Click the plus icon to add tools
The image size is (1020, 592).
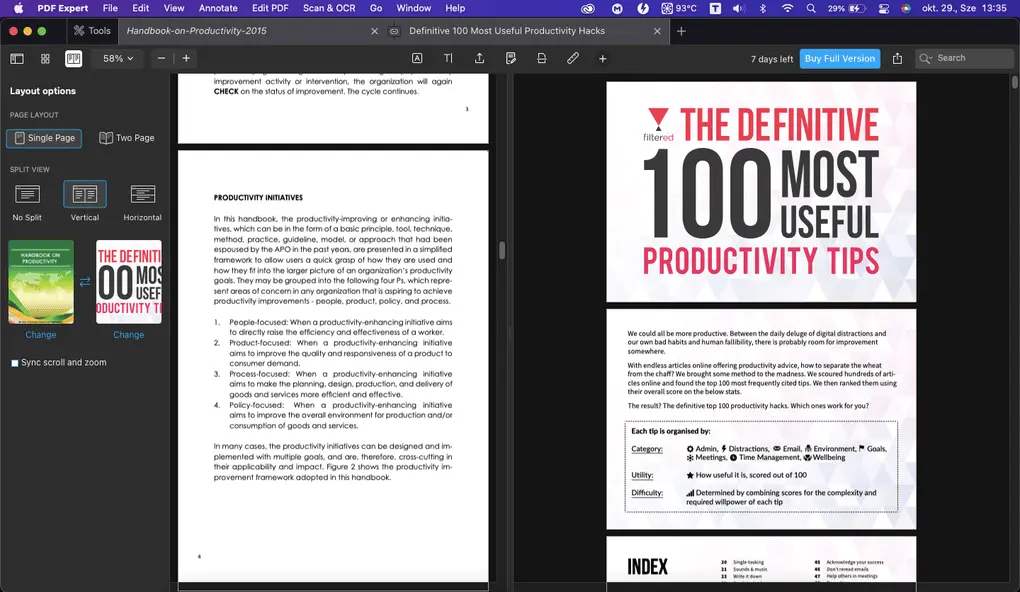tap(602, 58)
